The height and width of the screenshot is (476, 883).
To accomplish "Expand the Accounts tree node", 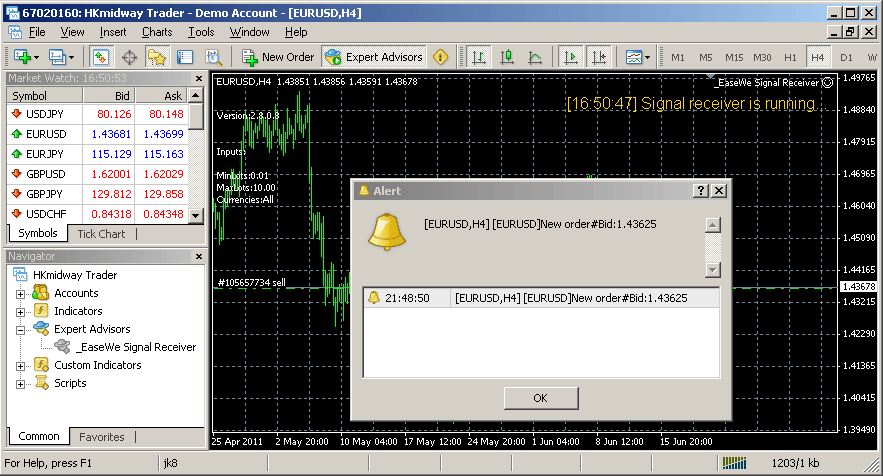I will click(x=20, y=294).
